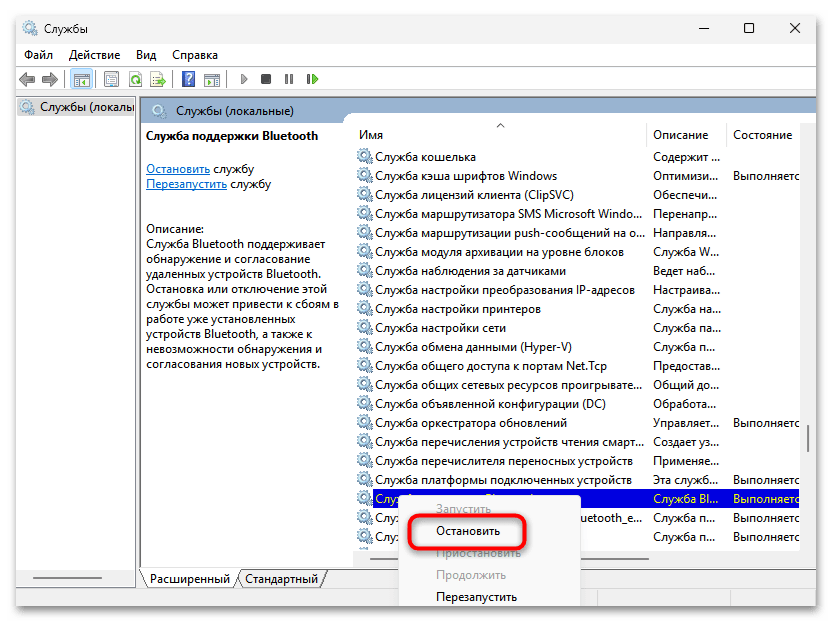Select Служба объявленной конфигурации (DC) row

(577, 404)
